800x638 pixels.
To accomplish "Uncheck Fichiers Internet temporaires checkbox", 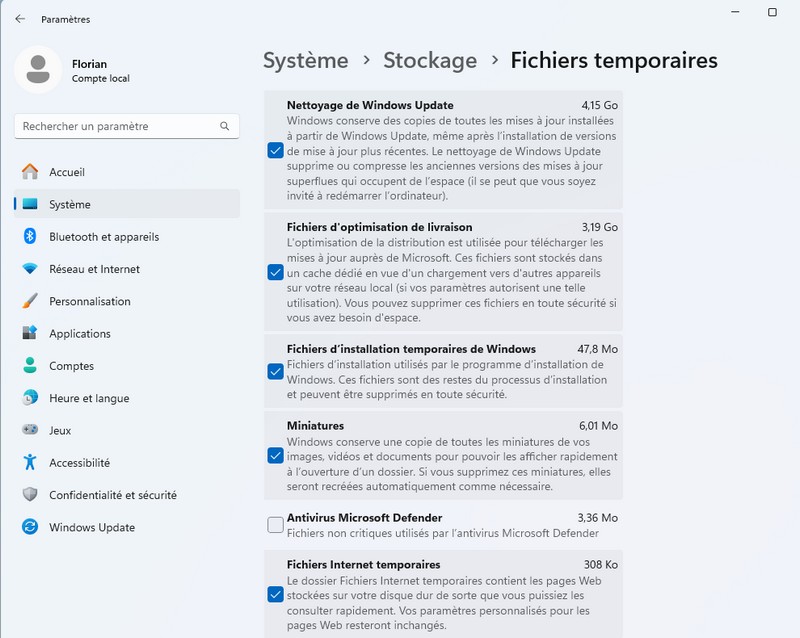I will tap(275, 595).
